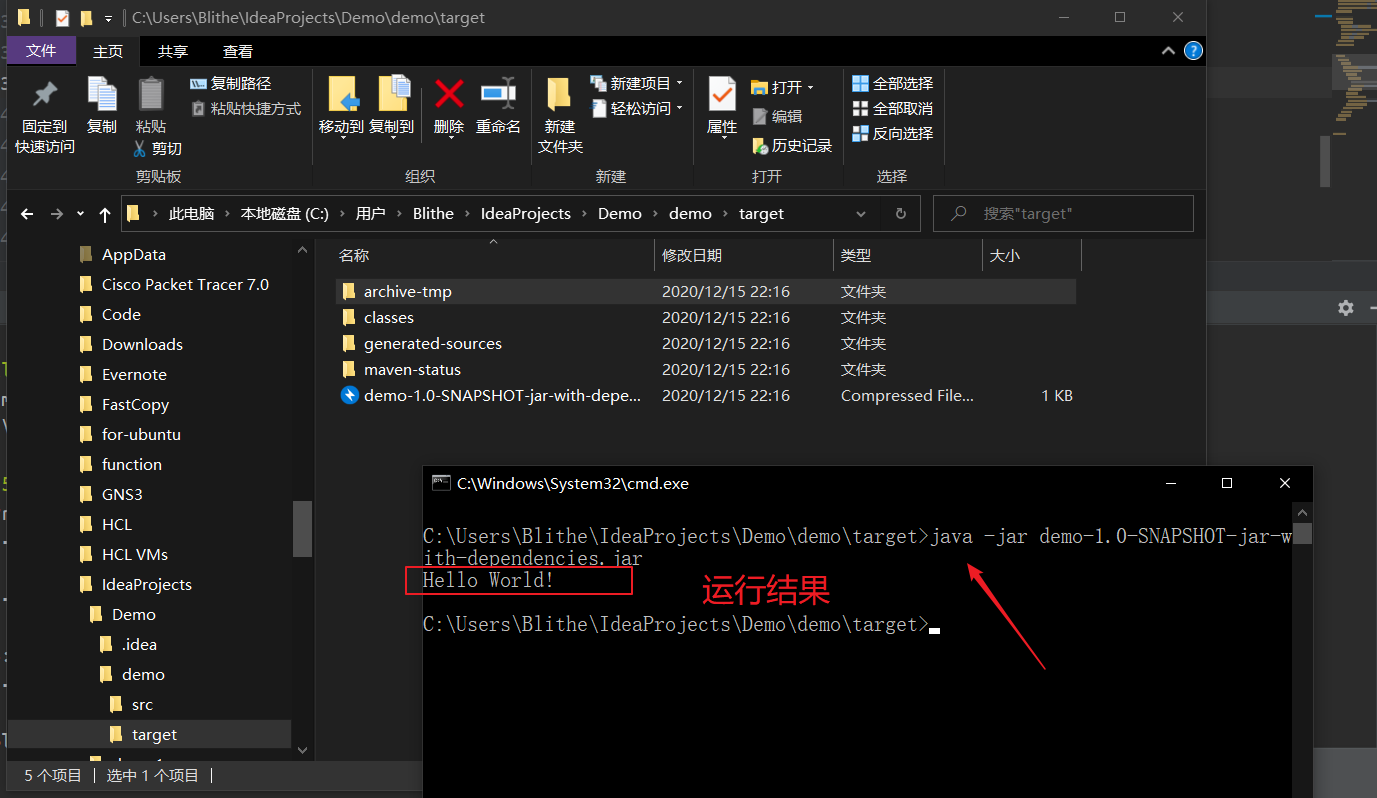Image resolution: width=1377 pixels, height=798 pixels.
Task: Click the Edit (编辑) ribbon item
Action: (x=776, y=117)
